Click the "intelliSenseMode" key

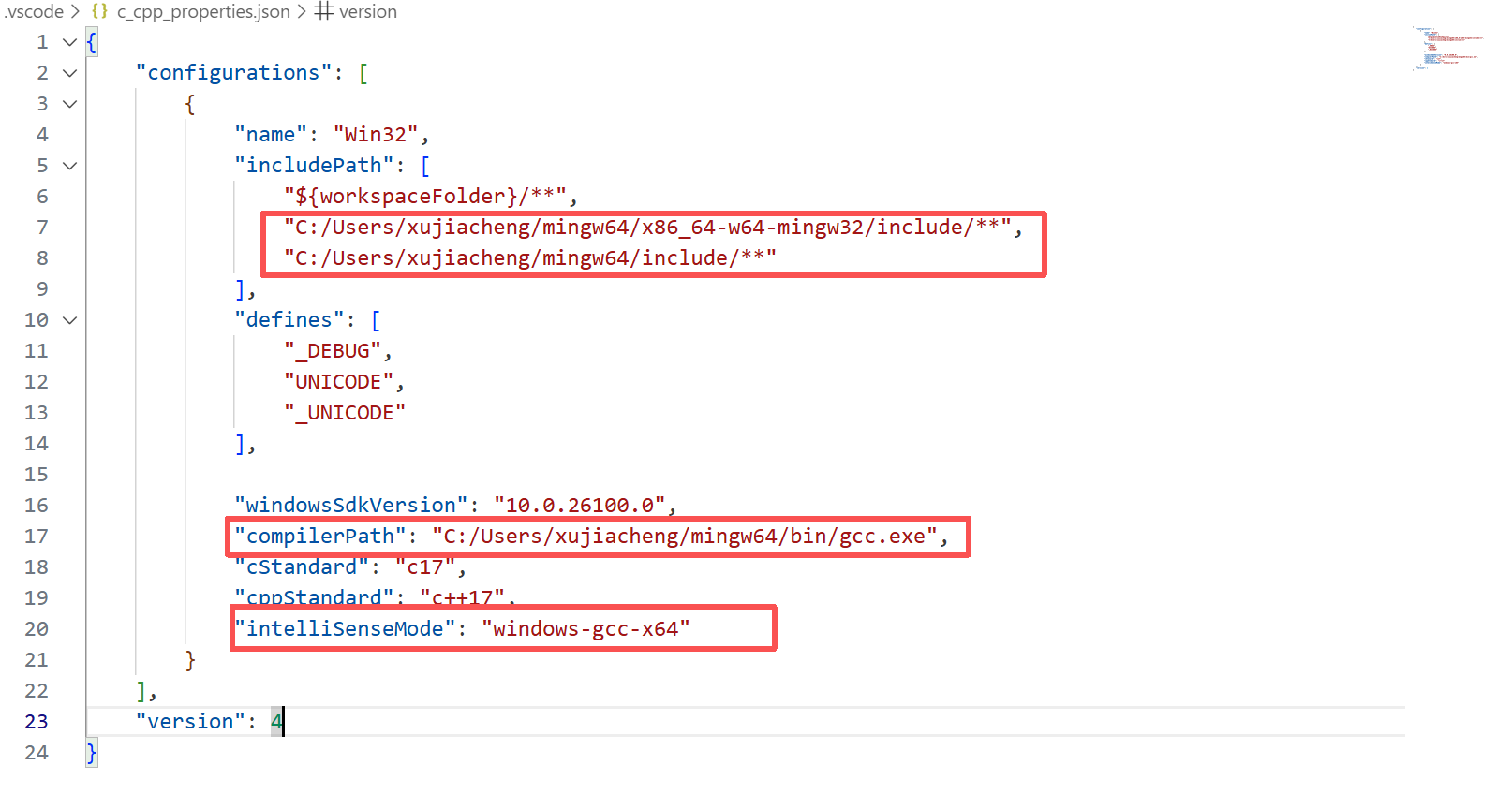point(345,629)
